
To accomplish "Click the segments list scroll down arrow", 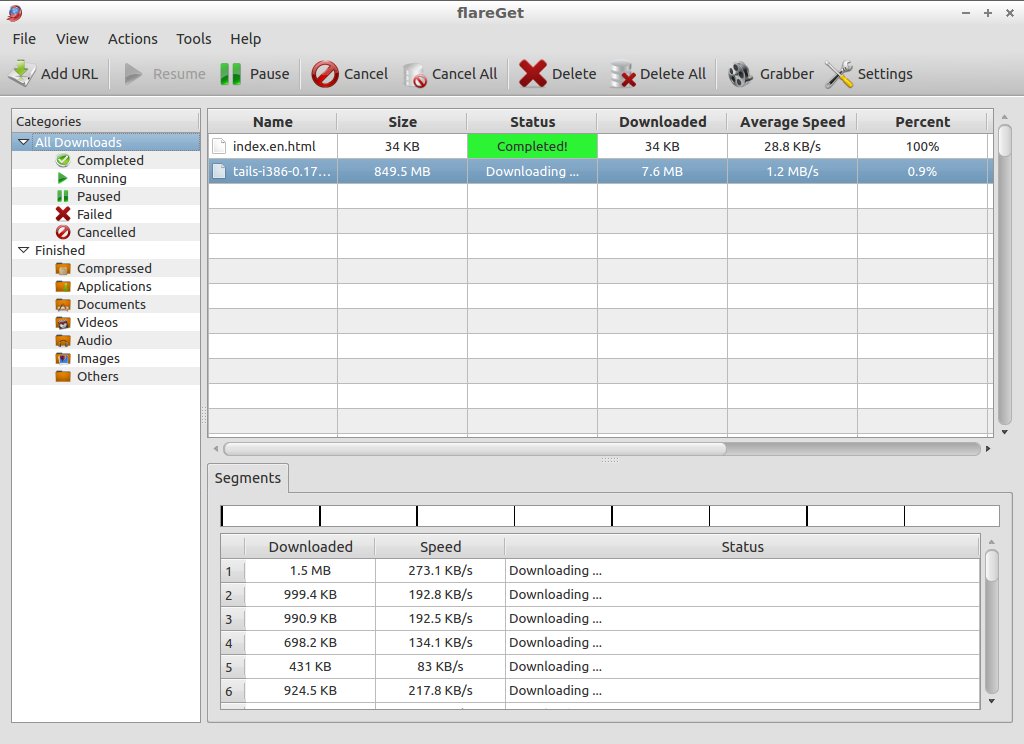I will pos(991,701).
